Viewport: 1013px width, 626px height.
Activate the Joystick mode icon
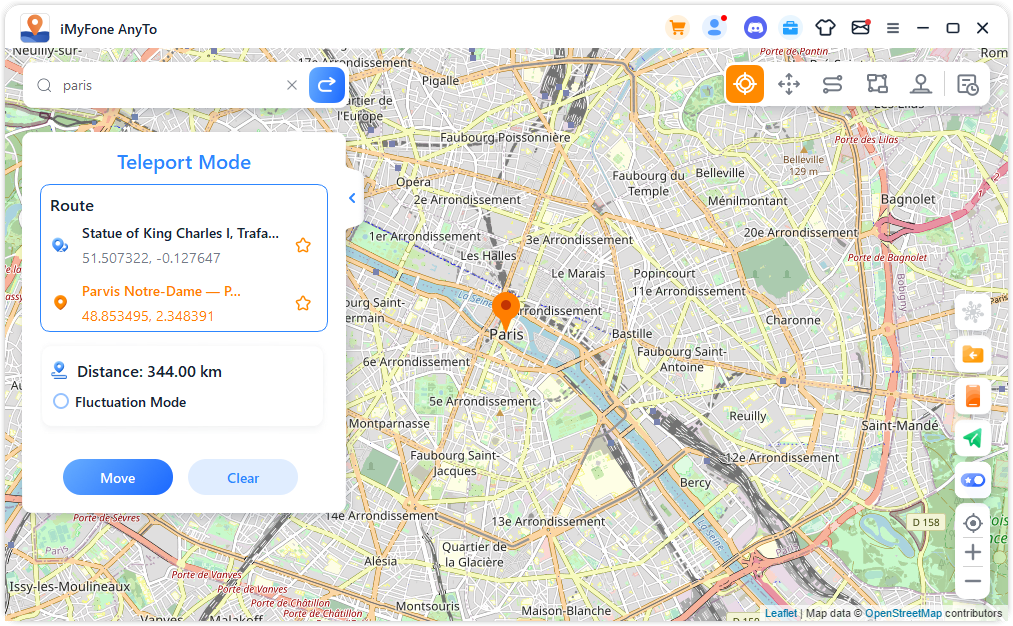coord(921,84)
